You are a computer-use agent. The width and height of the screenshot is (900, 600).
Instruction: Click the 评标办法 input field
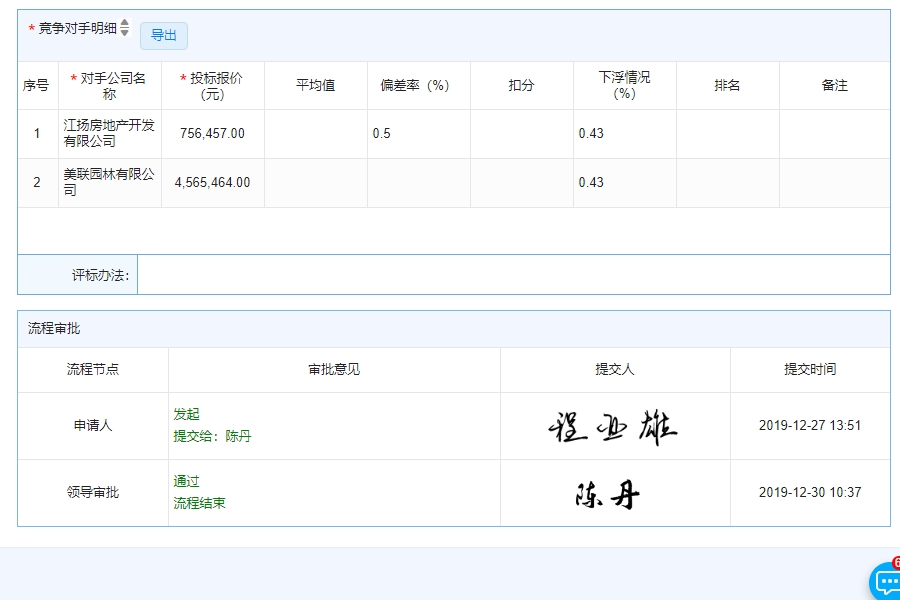[x=514, y=275]
